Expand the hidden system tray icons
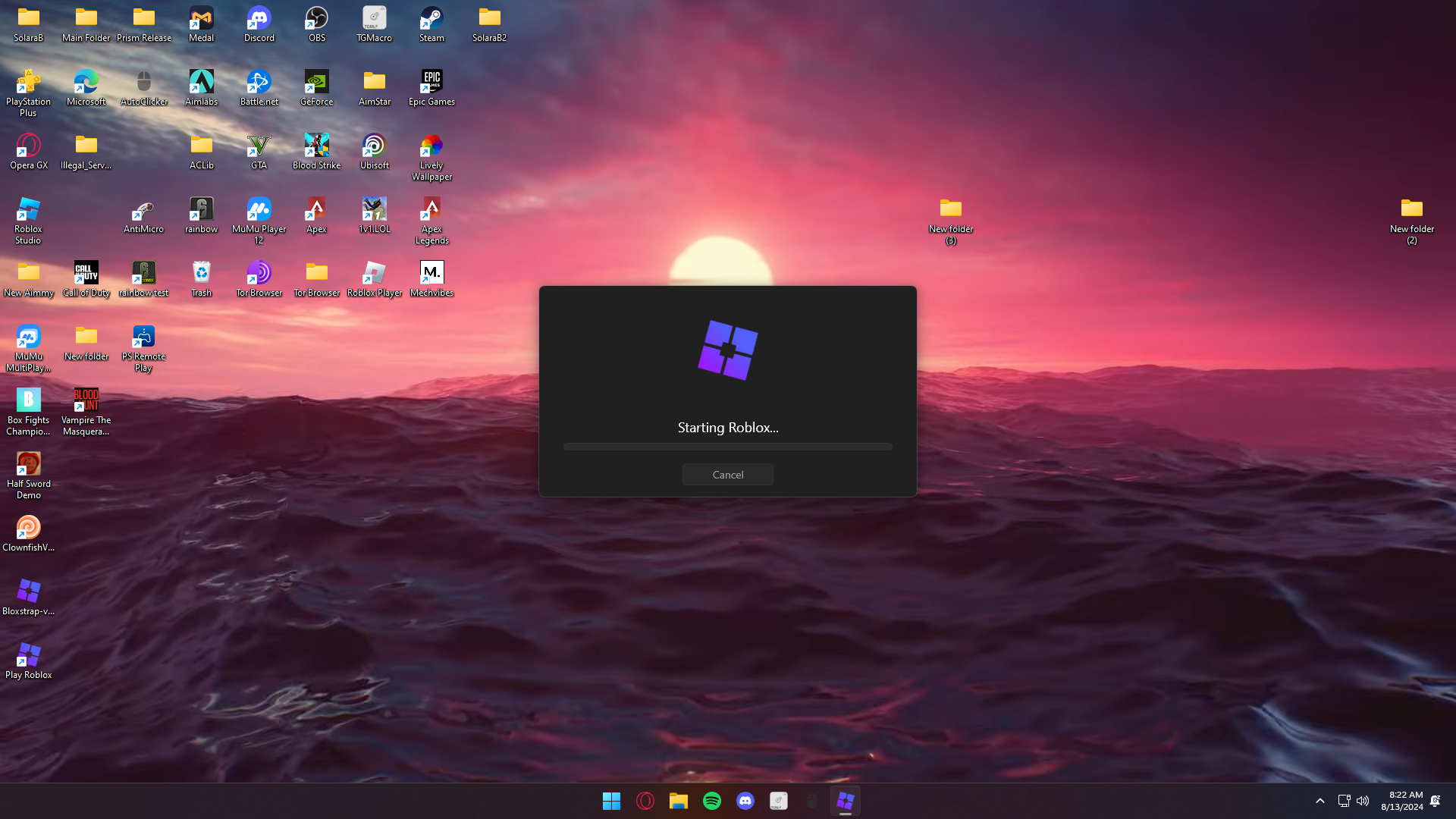The width and height of the screenshot is (1456, 819). [1319, 801]
